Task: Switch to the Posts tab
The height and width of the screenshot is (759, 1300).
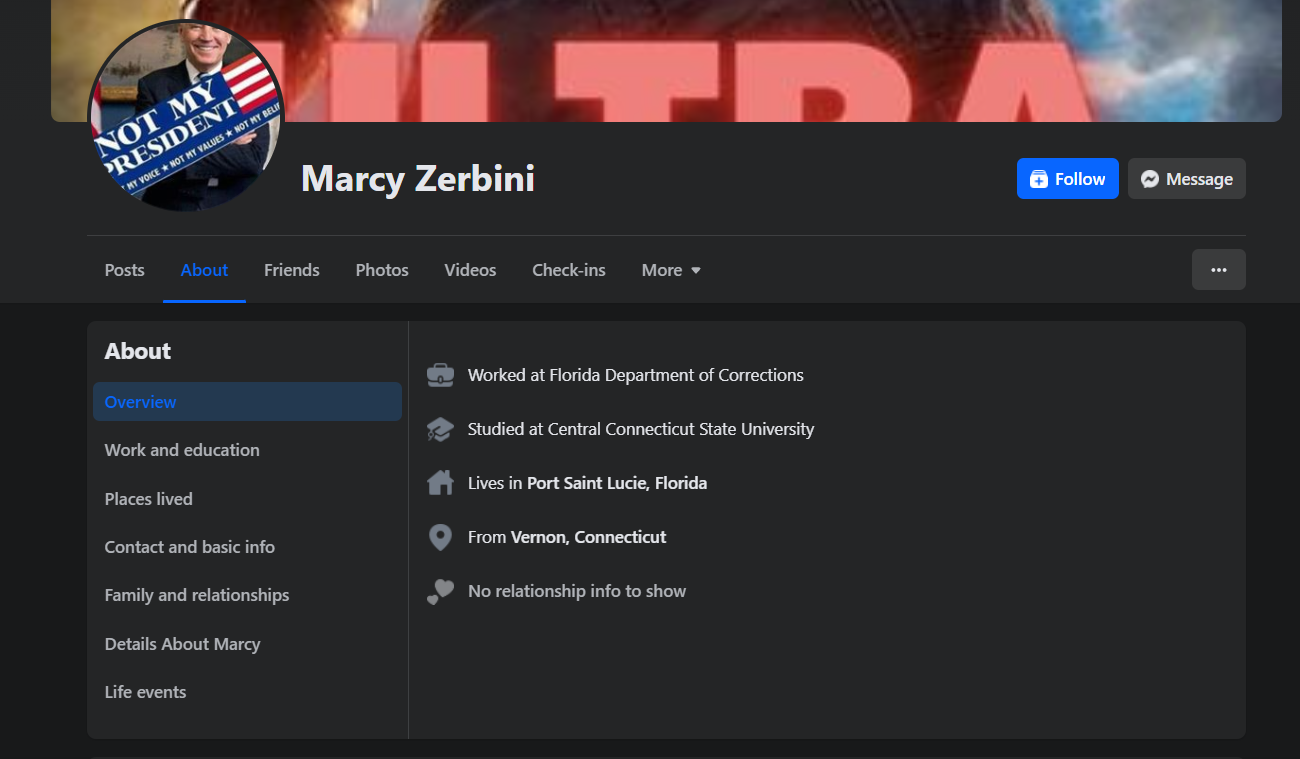Action: (125, 270)
